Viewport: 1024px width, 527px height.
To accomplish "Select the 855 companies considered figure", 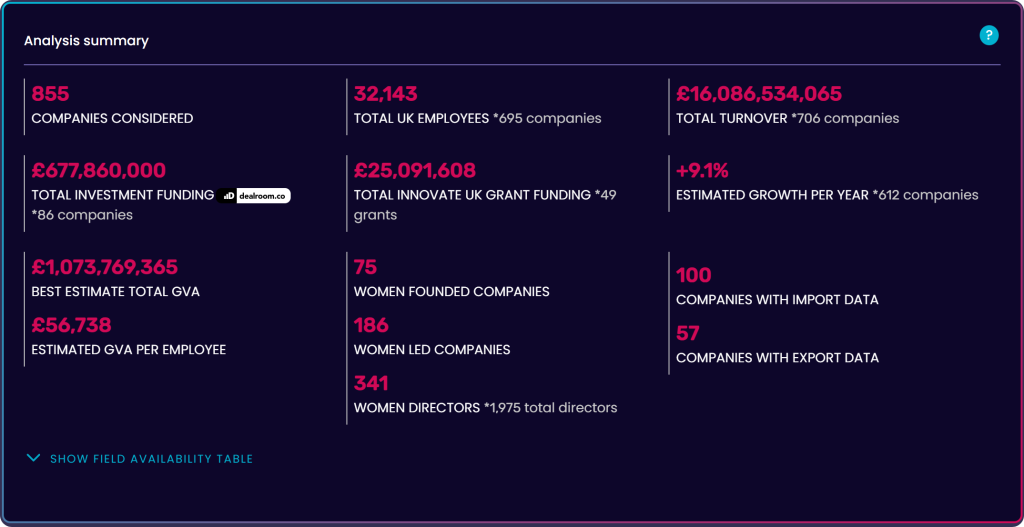I will coord(50,94).
